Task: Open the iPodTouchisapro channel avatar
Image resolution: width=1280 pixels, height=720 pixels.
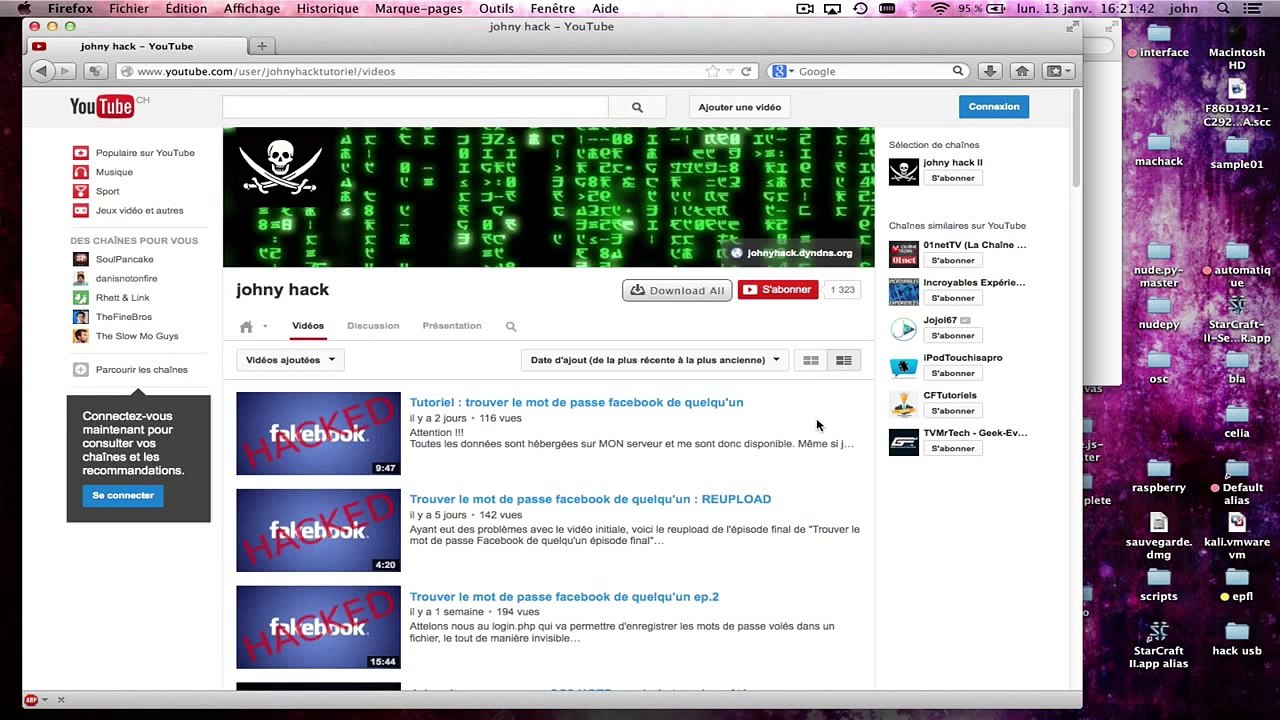Action: (x=903, y=367)
